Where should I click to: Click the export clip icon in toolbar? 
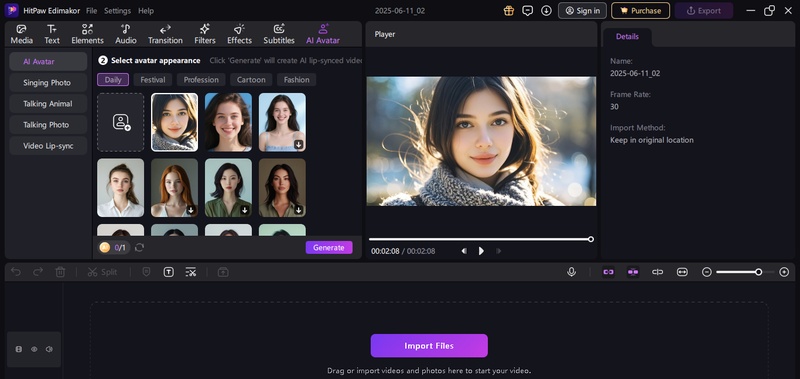tap(223, 272)
